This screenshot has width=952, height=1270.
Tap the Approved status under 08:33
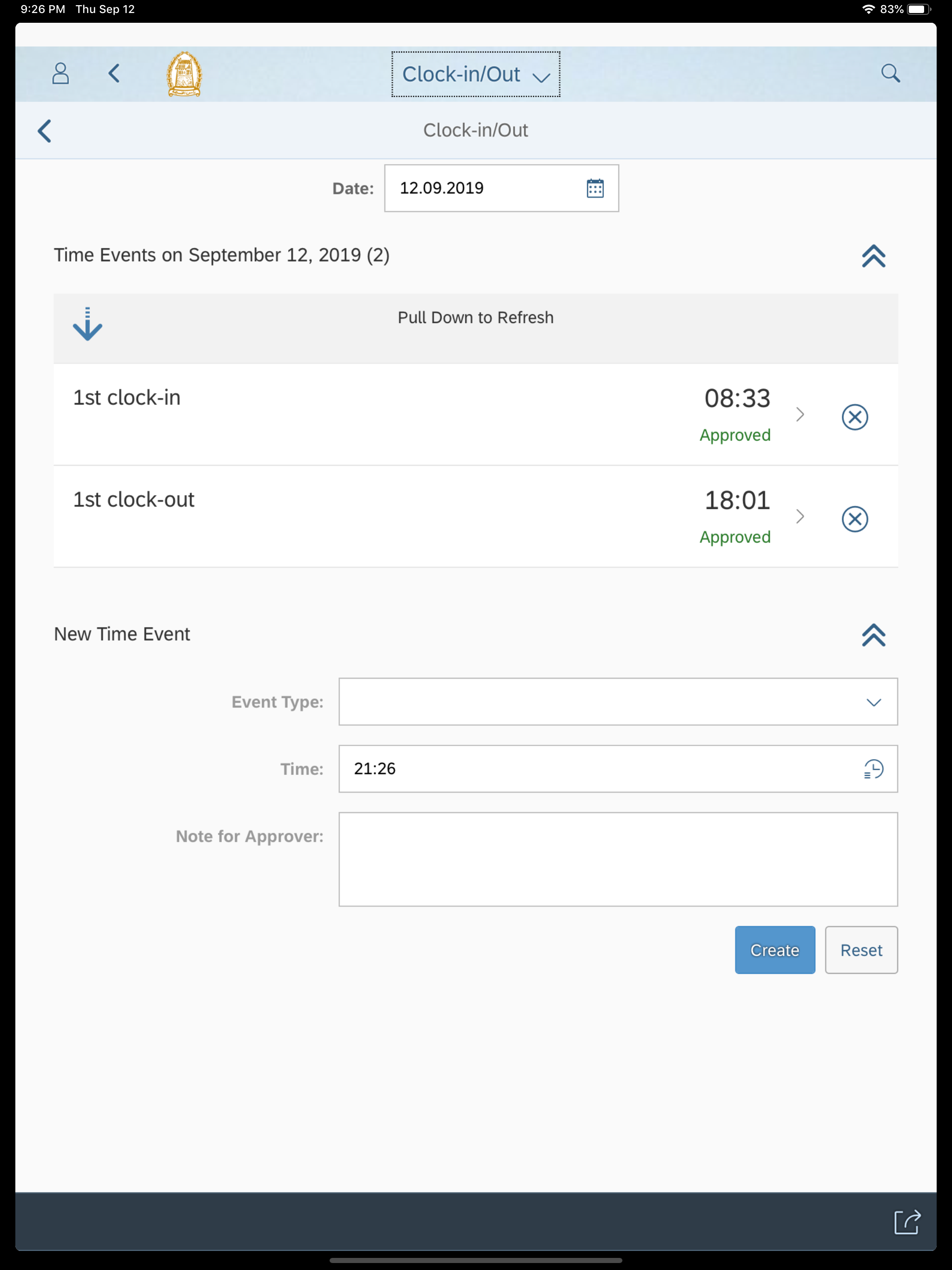(735, 435)
